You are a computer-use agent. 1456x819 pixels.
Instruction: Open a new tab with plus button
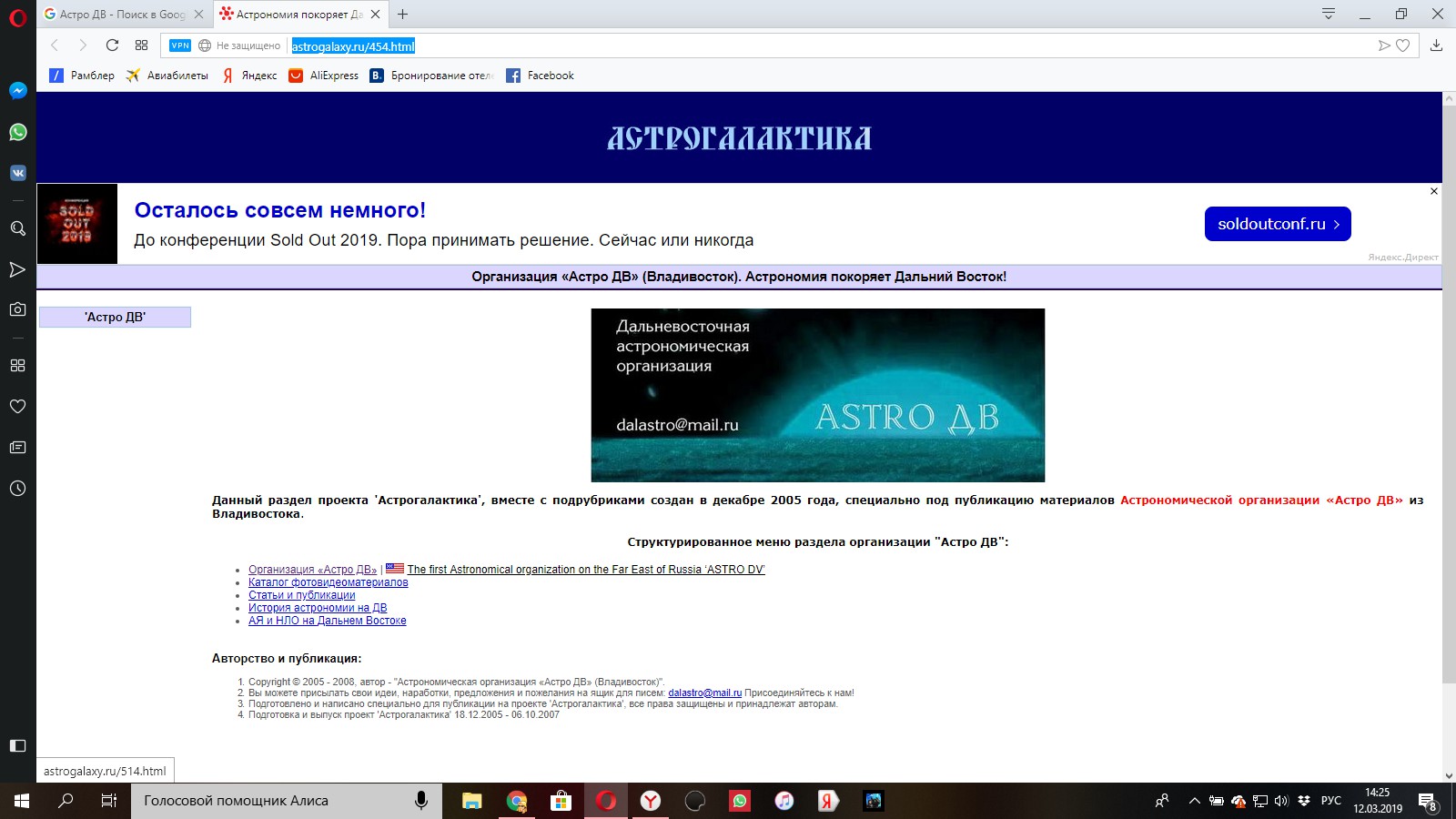[x=402, y=14]
